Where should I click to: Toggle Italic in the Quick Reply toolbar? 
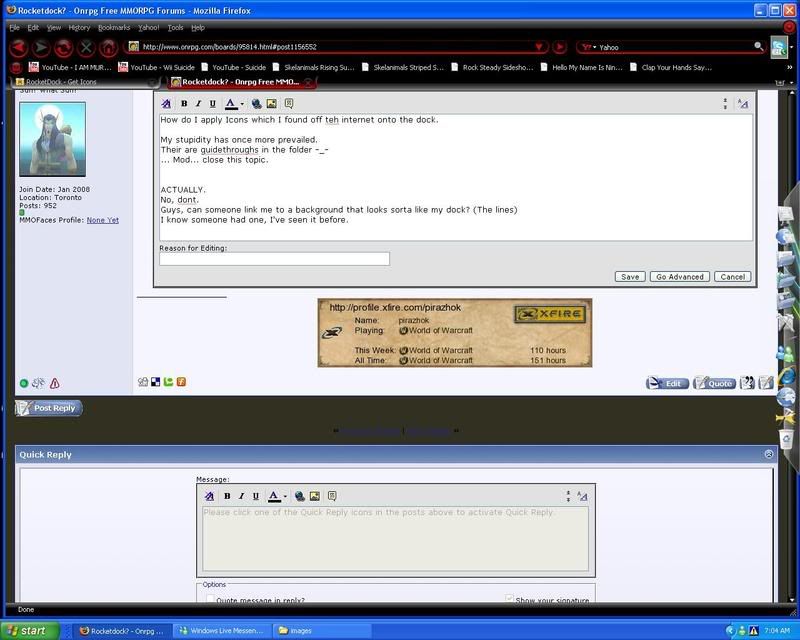pos(241,496)
